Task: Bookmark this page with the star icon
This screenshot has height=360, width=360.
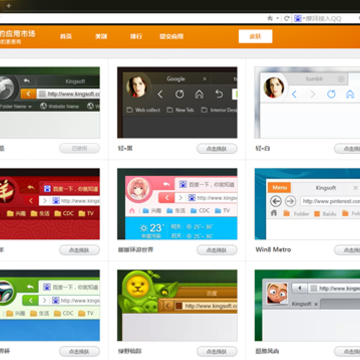Action: coord(270,18)
